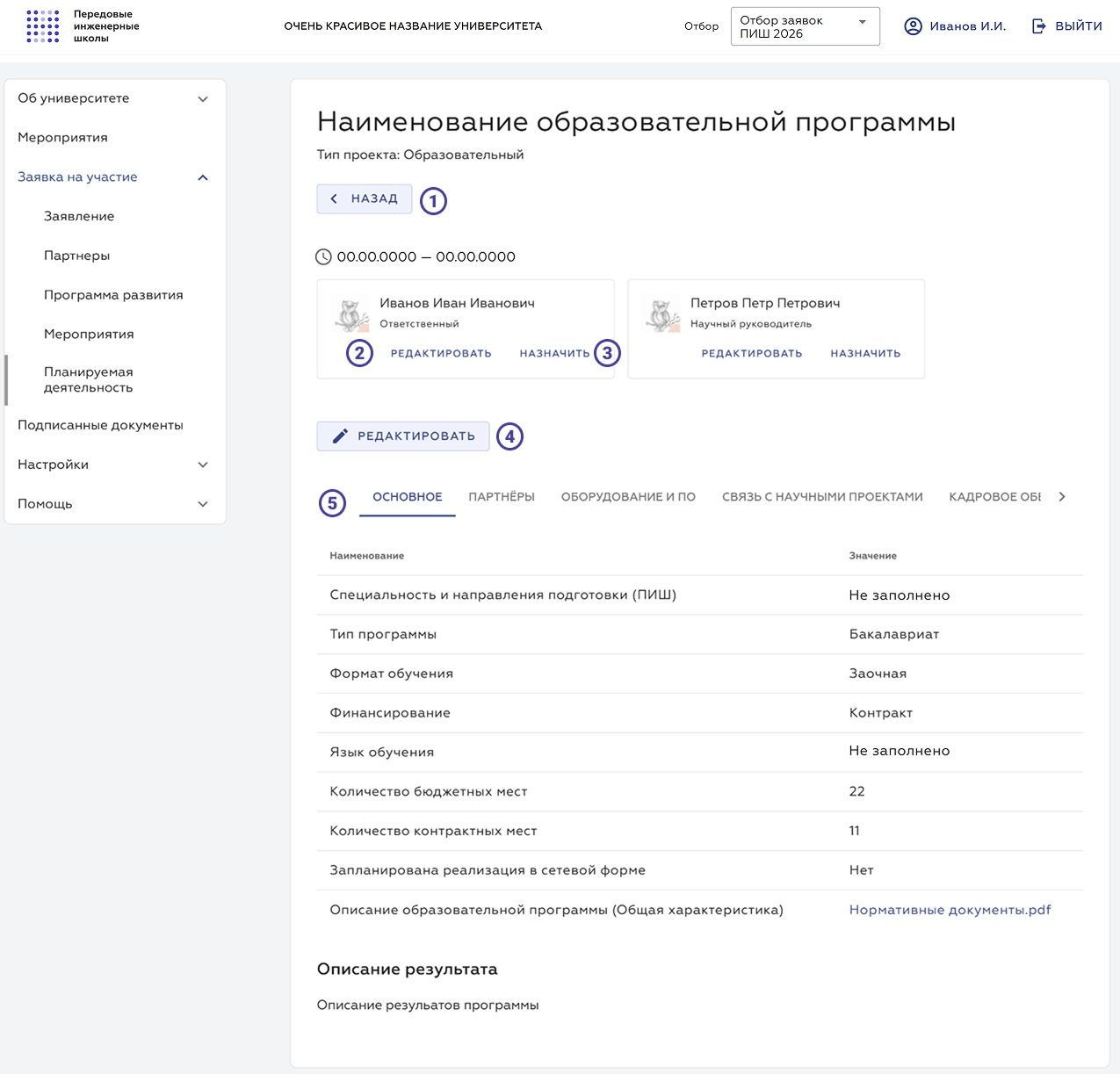Click РЕДАКТИРОВАТЬ on the Иванов Иван Иванович card
This screenshot has width=1120, height=1074.
[x=441, y=354]
